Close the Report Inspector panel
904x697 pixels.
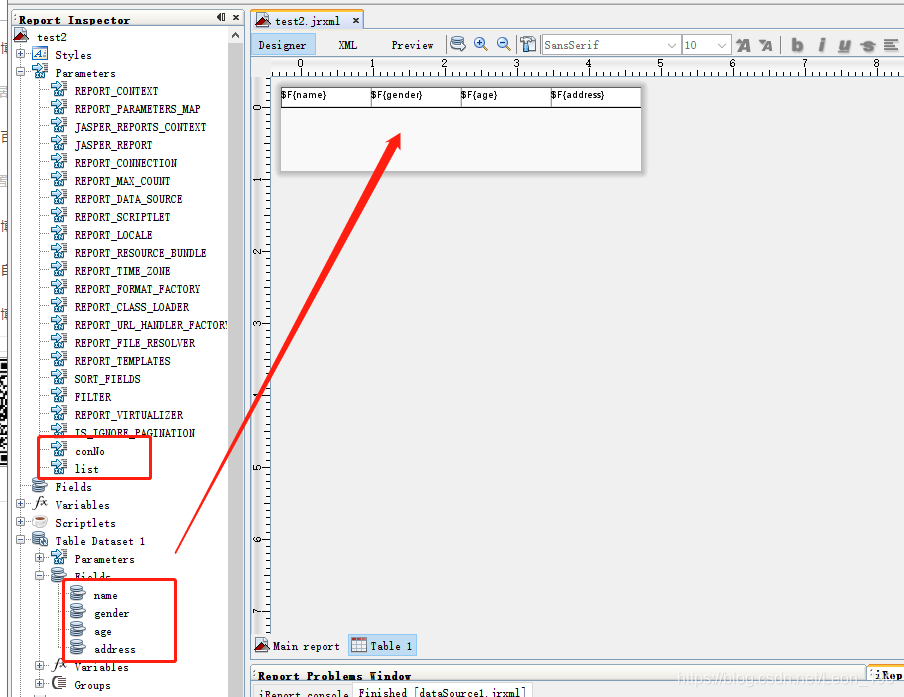click(x=236, y=17)
